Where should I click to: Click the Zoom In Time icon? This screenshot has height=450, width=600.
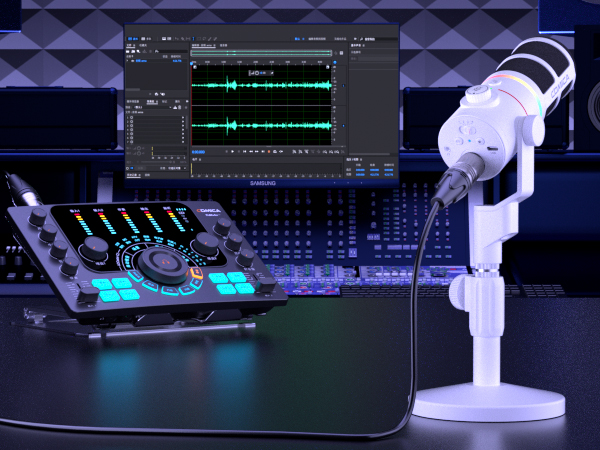[307, 152]
